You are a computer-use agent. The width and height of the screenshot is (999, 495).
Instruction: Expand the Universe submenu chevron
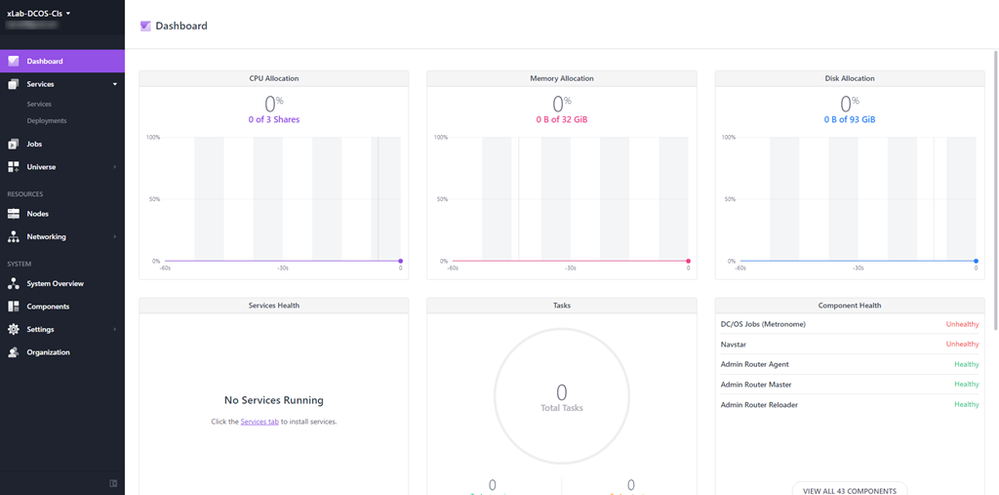tap(115, 167)
